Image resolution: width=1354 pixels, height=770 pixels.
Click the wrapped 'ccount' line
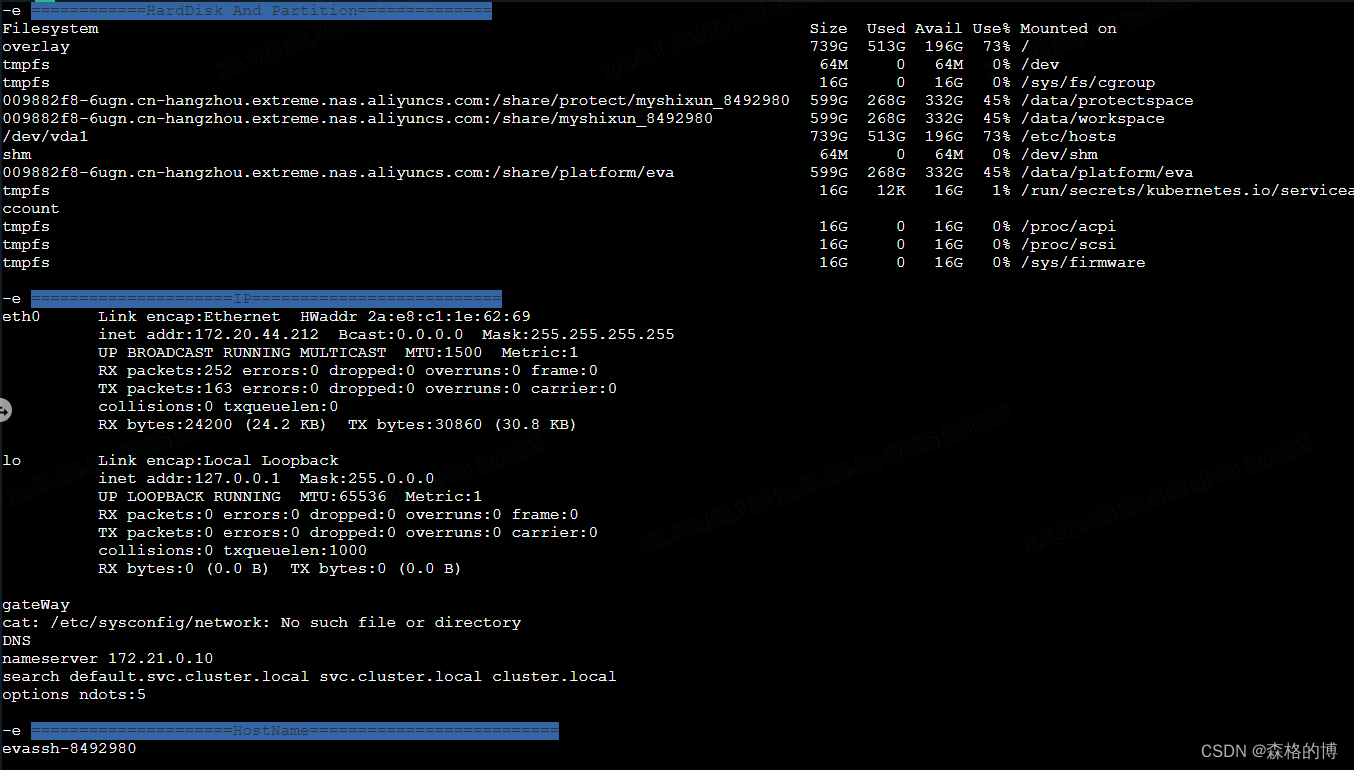31,209
